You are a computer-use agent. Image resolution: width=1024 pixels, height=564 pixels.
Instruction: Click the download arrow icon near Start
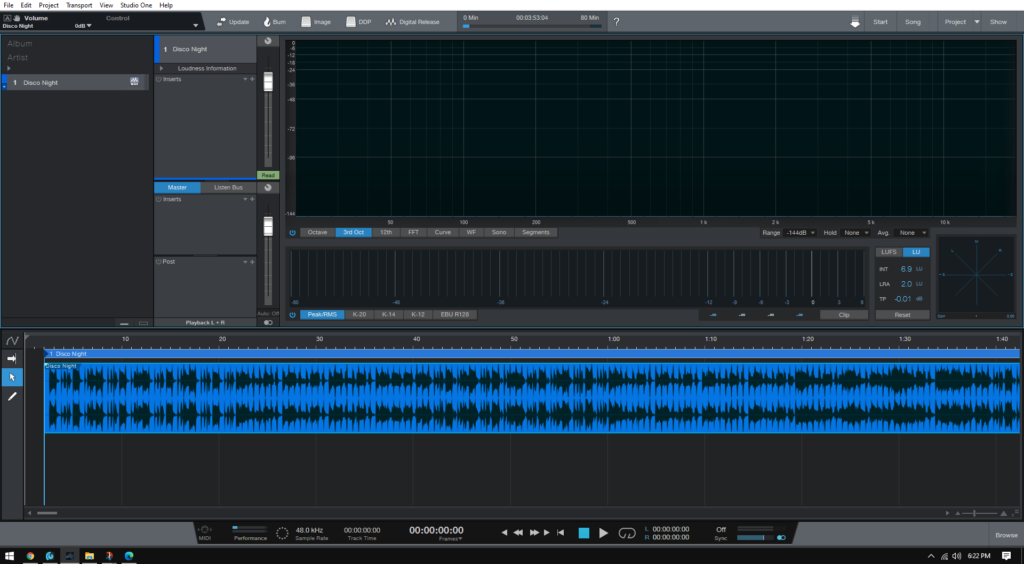point(855,22)
